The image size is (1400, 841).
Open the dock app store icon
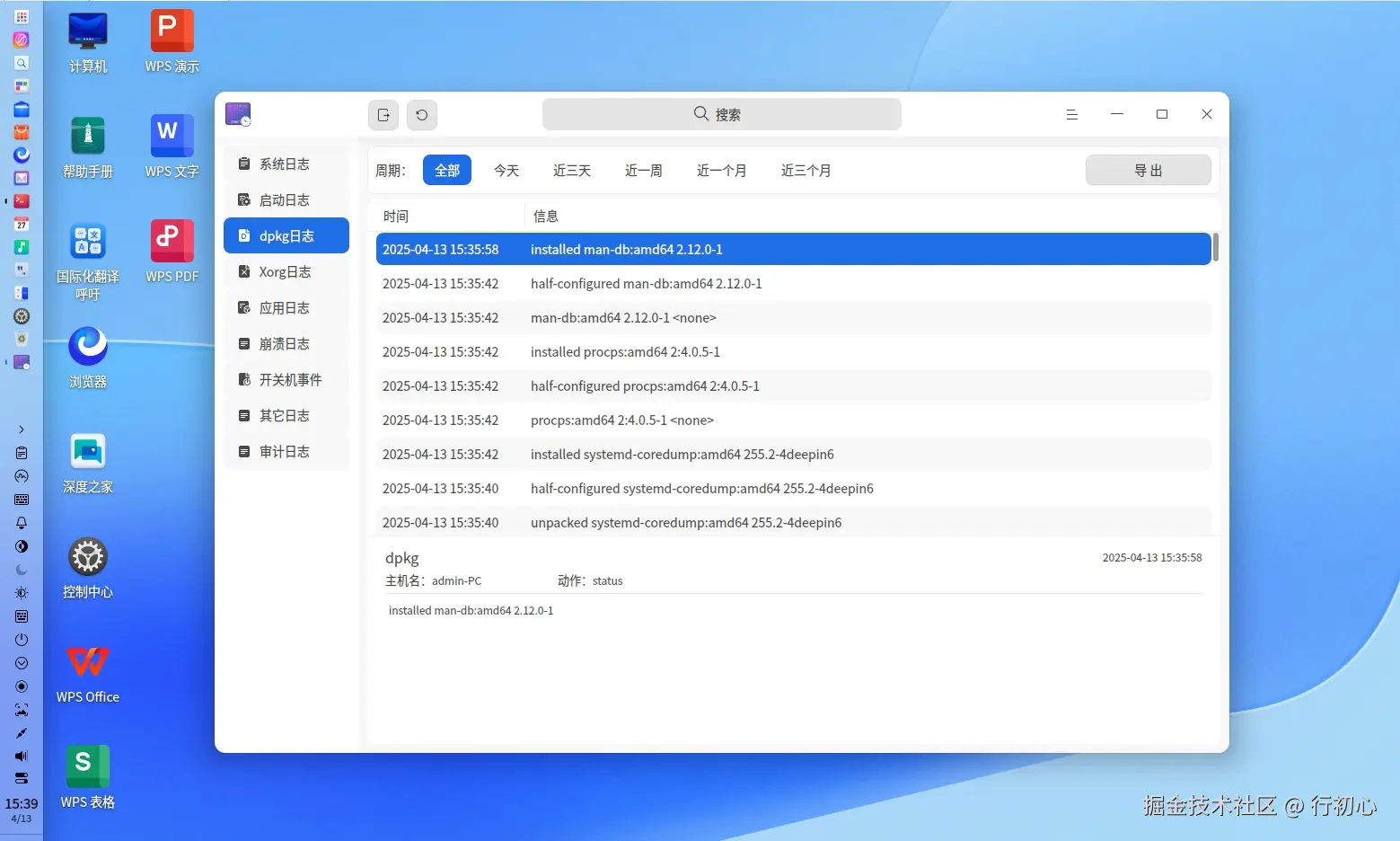22,132
